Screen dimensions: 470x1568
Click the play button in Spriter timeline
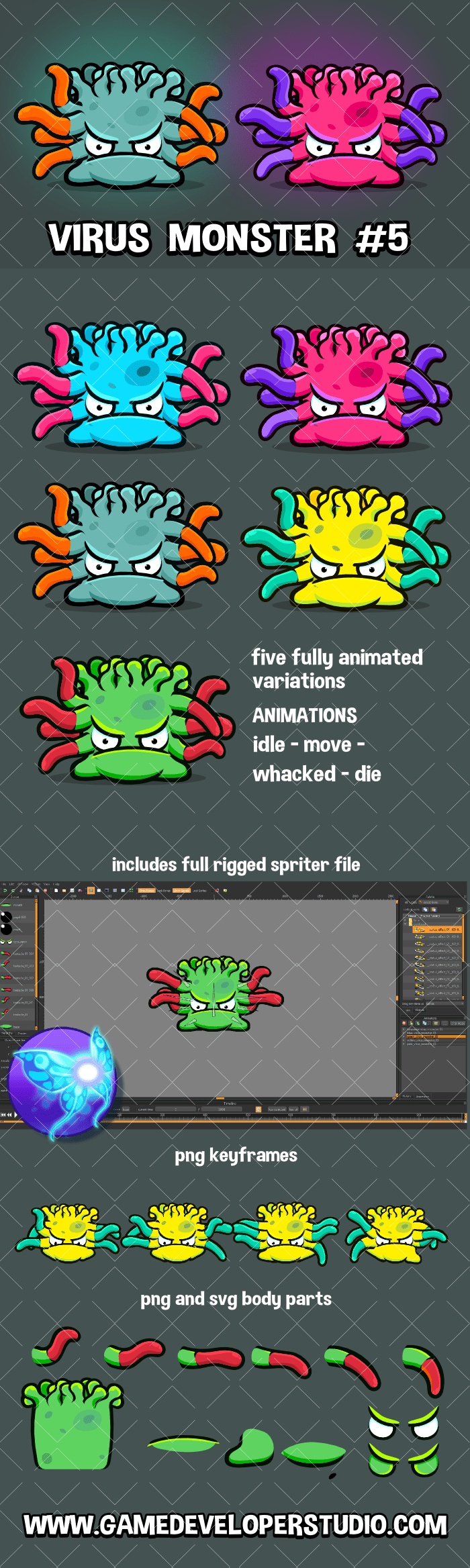(15, 1114)
